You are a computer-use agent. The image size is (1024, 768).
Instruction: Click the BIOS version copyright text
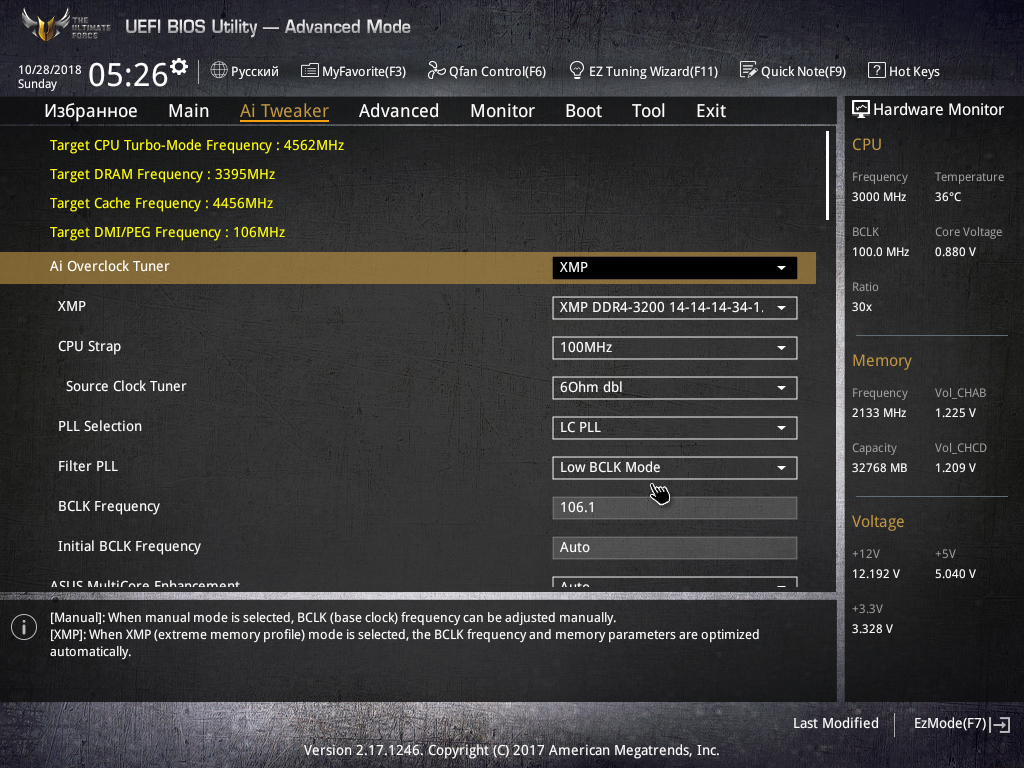pyautogui.click(x=511, y=750)
